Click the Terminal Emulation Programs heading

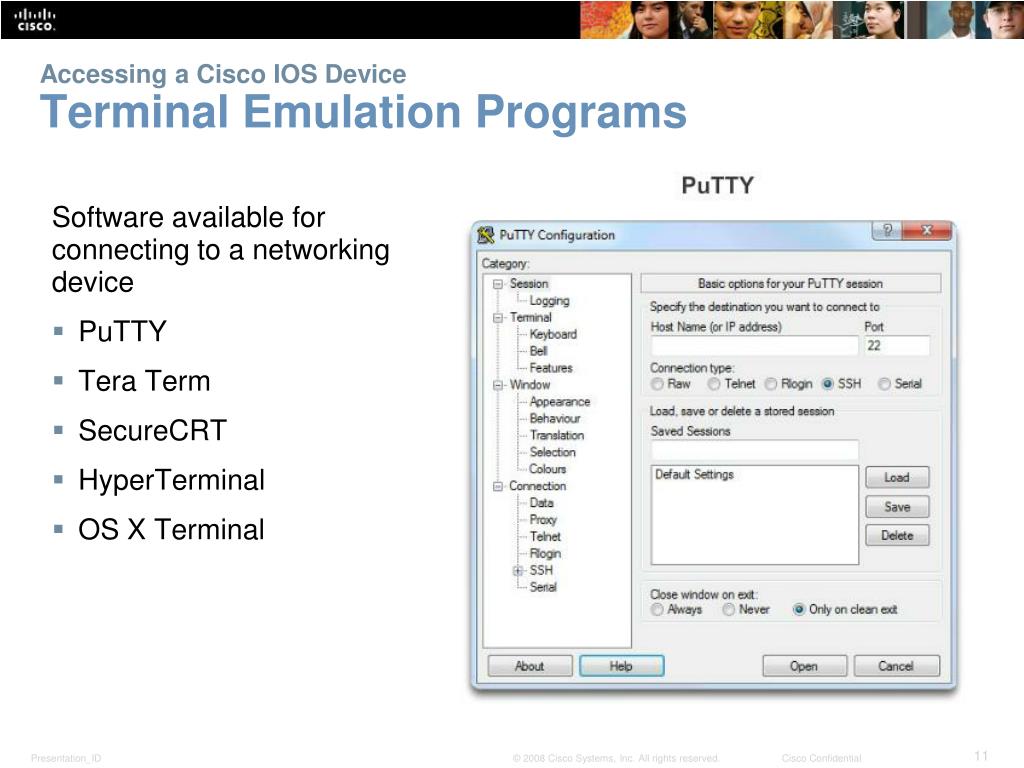pyautogui.click(x=363, y=112)
